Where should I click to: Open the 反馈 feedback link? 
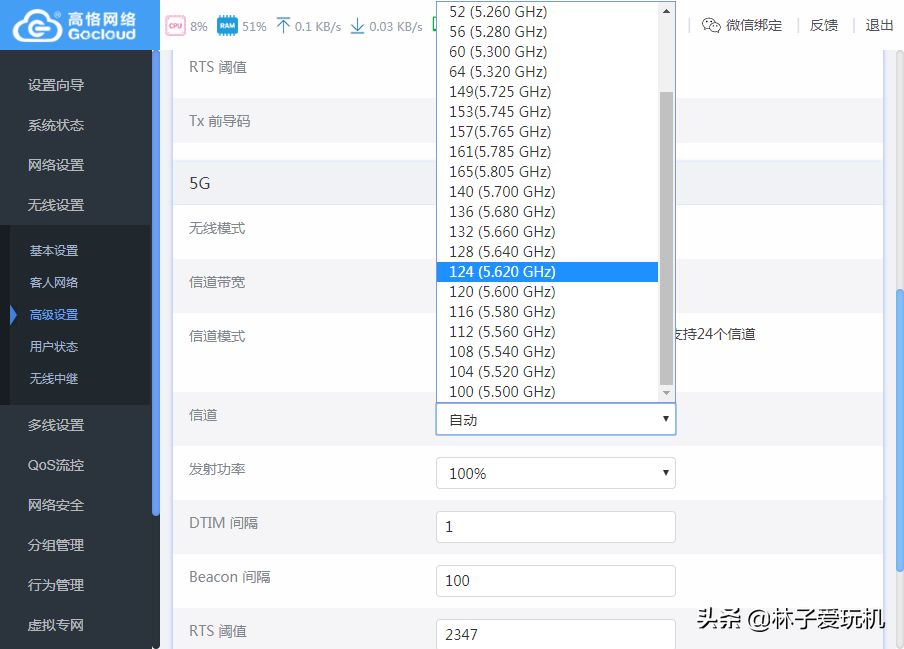(x=823, y=25)
